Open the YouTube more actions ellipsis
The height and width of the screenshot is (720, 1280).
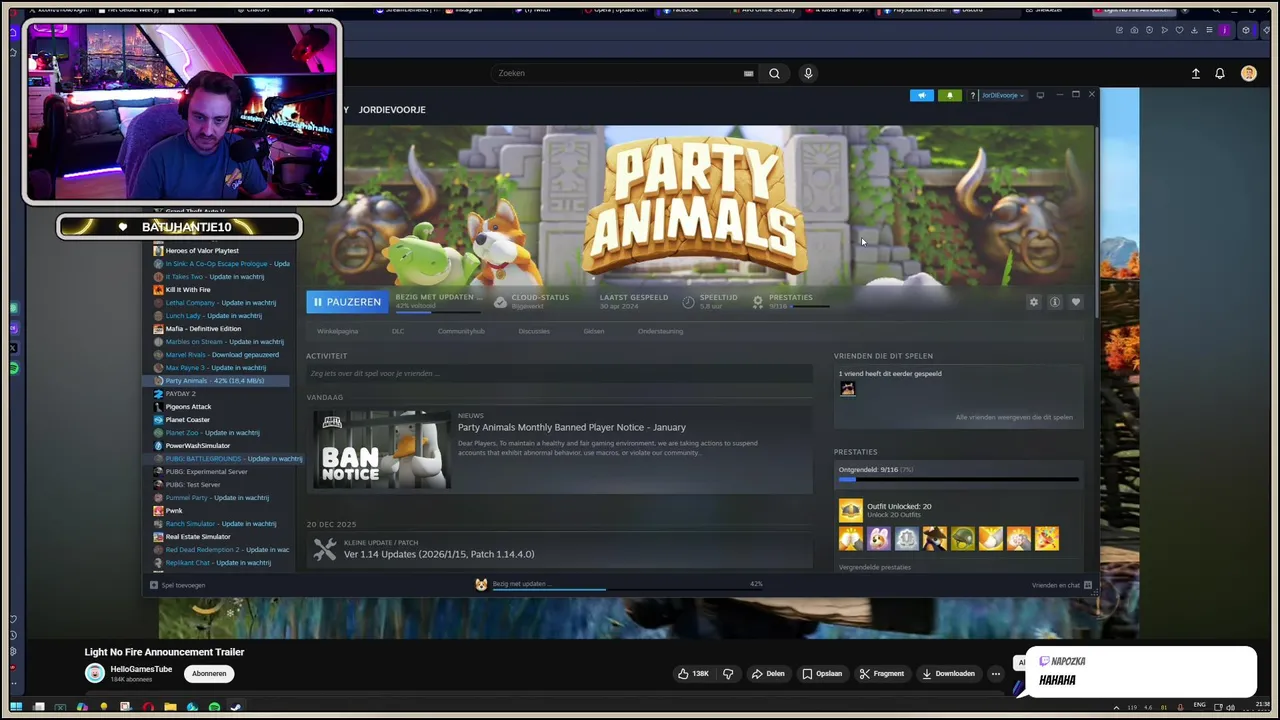tap(995, 674)
